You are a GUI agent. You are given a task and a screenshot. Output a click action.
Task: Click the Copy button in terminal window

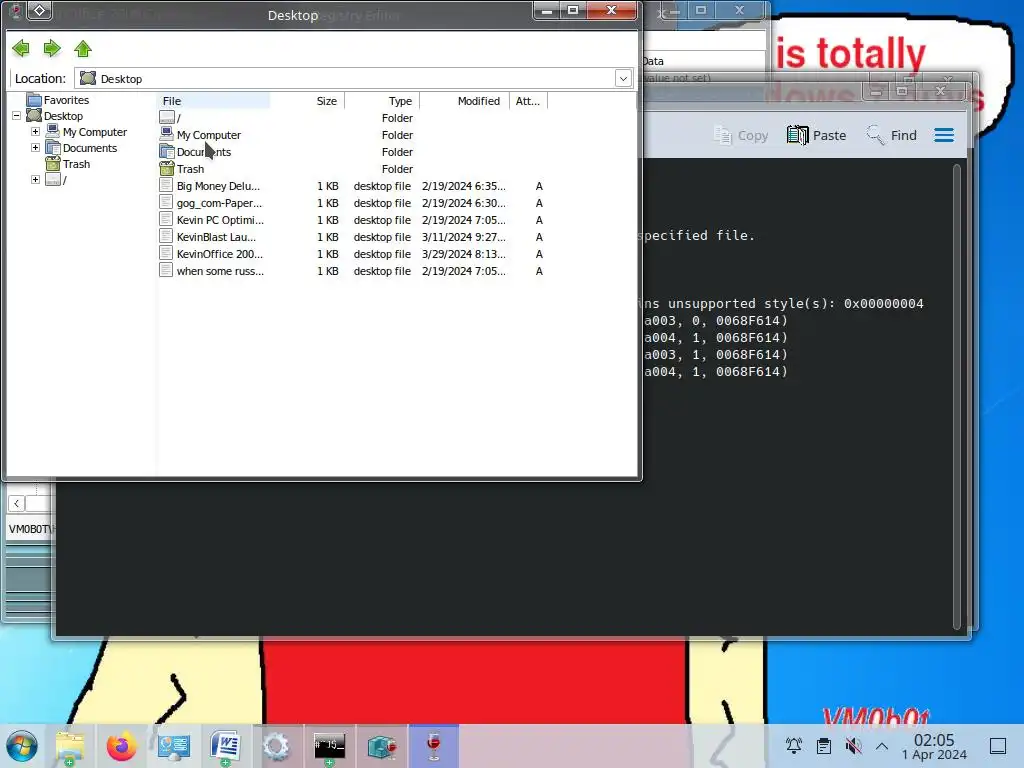tap(740, 135)
